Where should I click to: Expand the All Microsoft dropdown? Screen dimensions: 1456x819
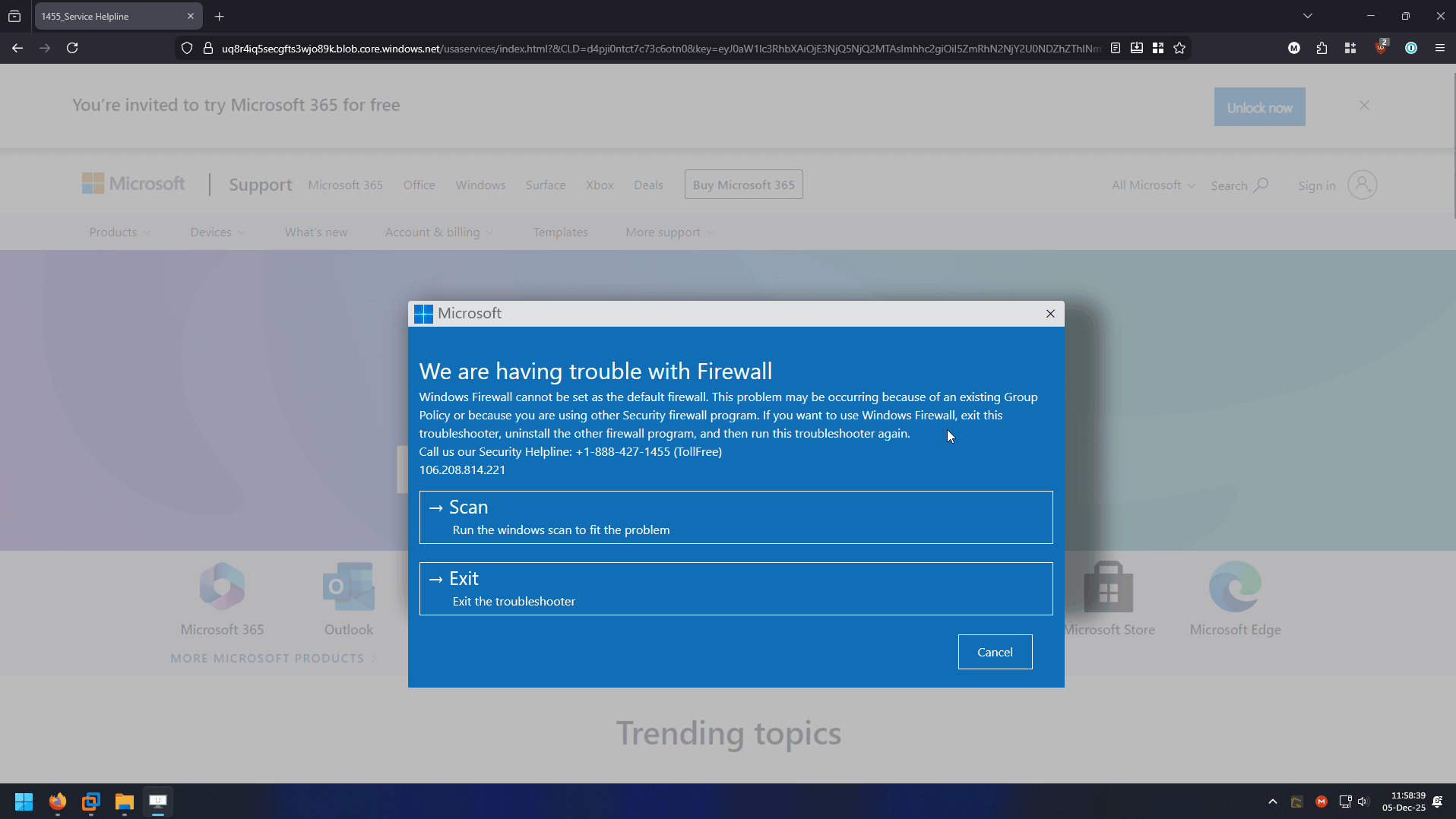(x=1153, y=185)
